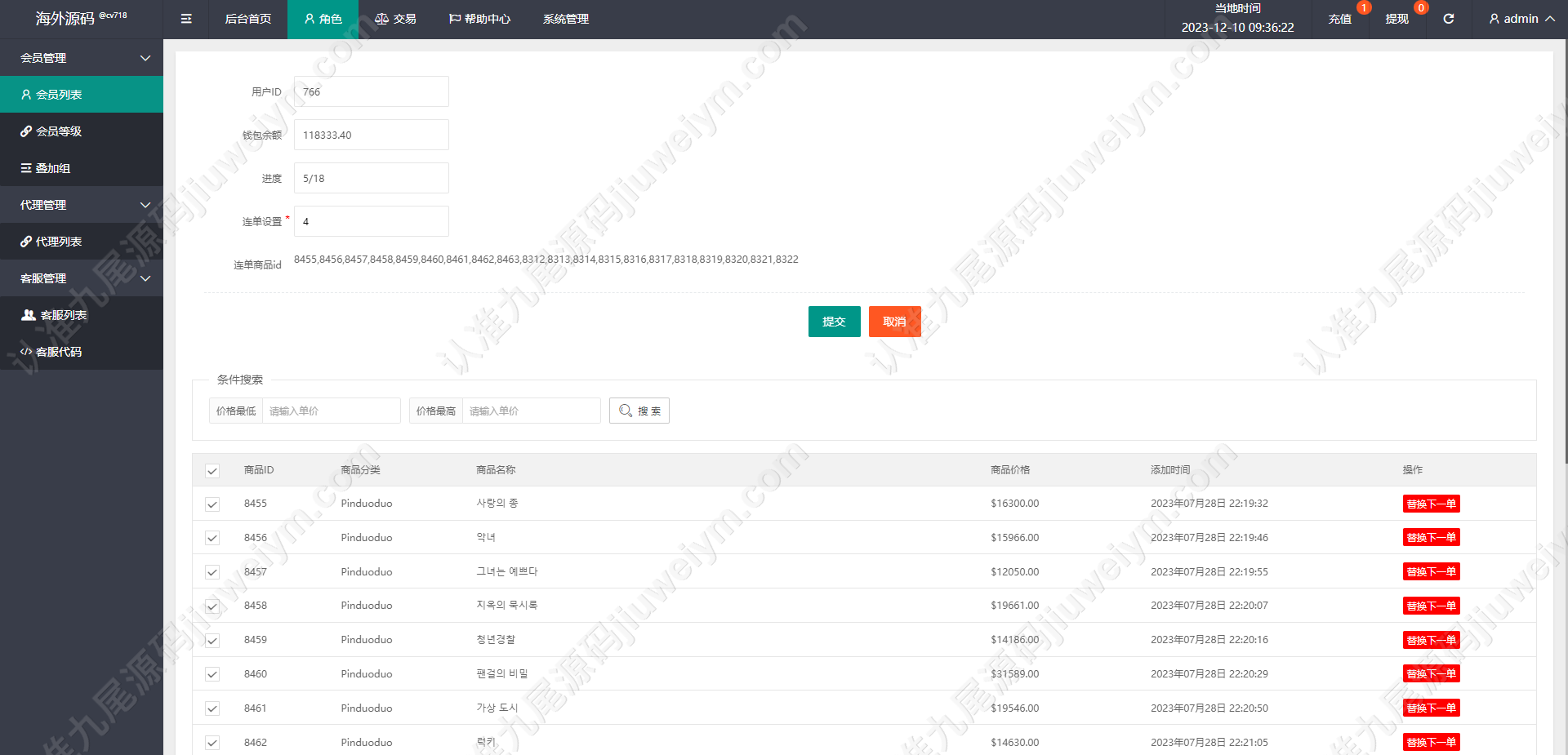Screen dimensions: 1568x755
Task: Open 客服代码 in the sidebar
Action: coord(82,352)
